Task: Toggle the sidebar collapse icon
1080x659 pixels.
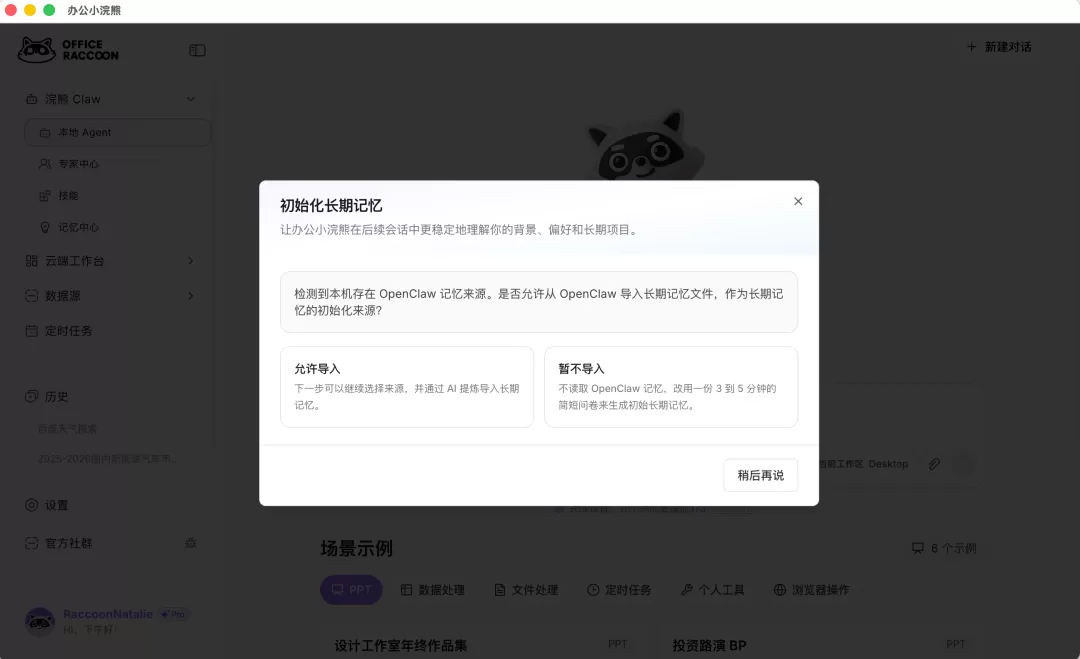Action: click(197, 50)
